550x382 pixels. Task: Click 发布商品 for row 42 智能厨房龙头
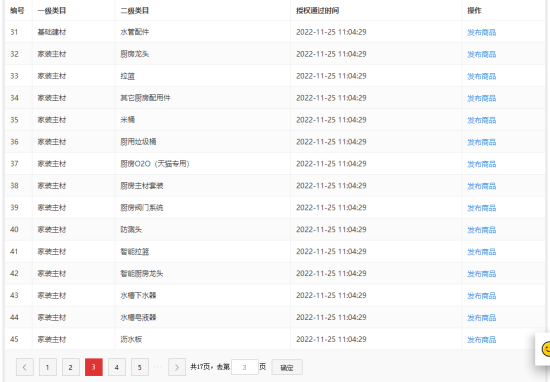click(x=482, y=274)
